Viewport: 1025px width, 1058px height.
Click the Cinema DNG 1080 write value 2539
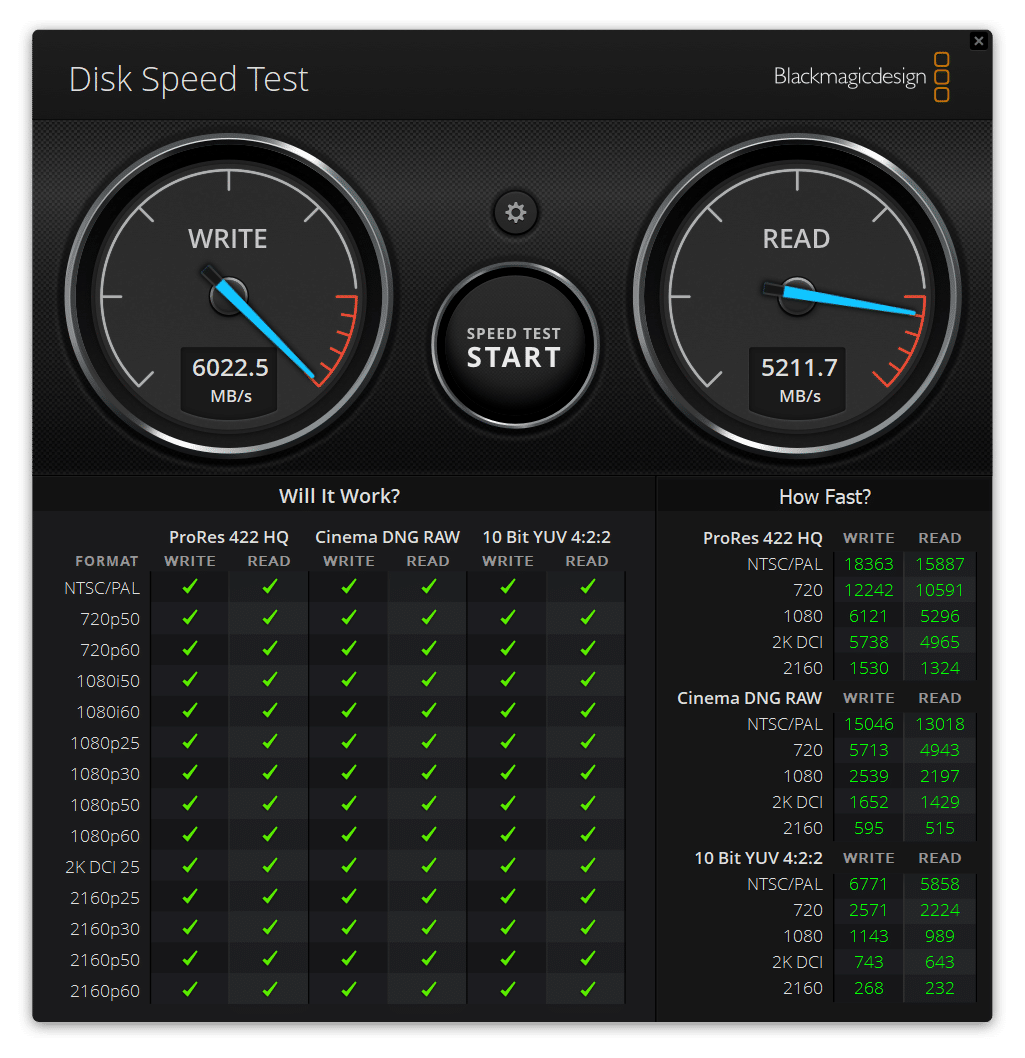(x=868, y=776)
